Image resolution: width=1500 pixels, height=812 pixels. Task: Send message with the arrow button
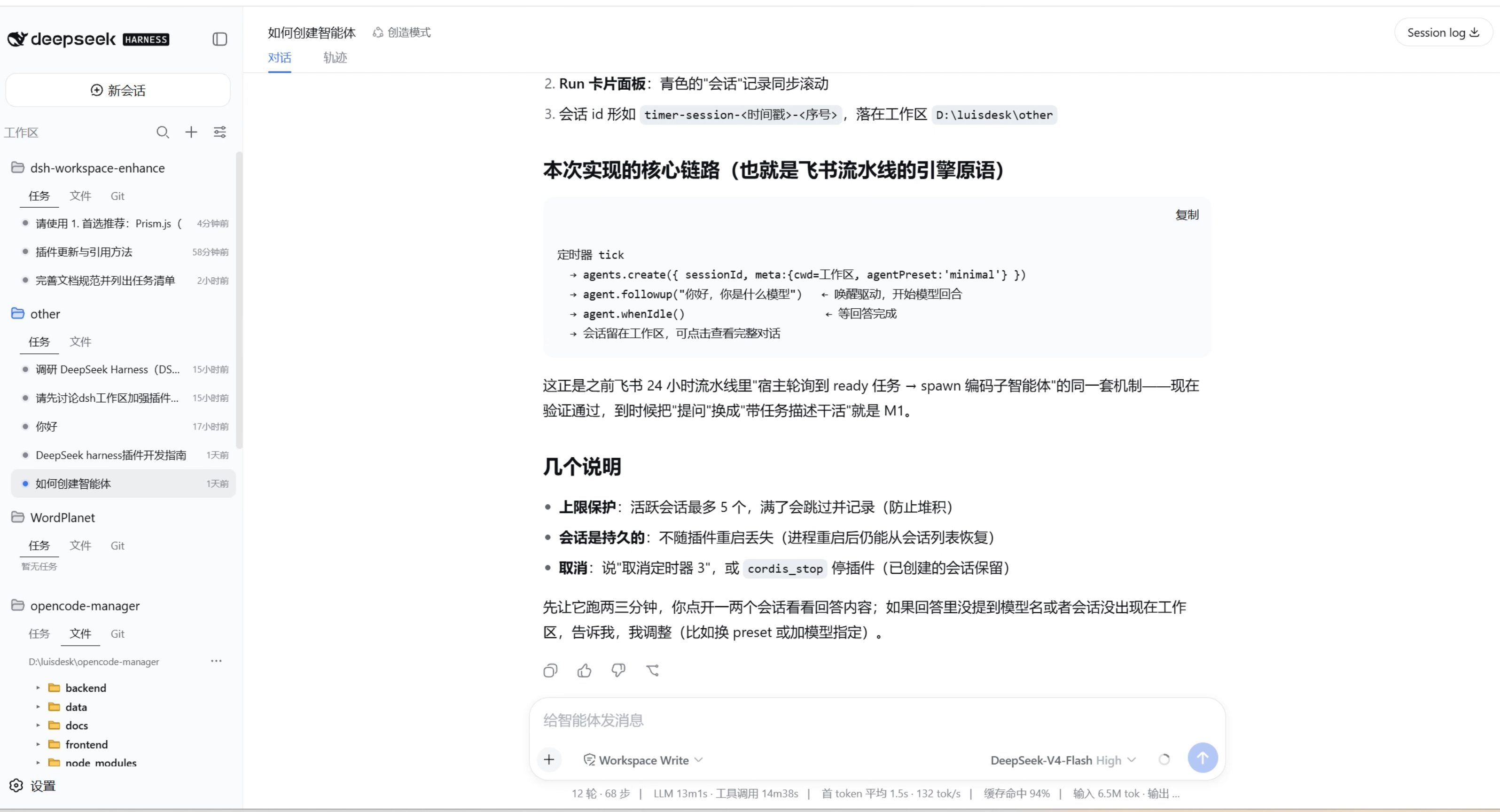1203,758
